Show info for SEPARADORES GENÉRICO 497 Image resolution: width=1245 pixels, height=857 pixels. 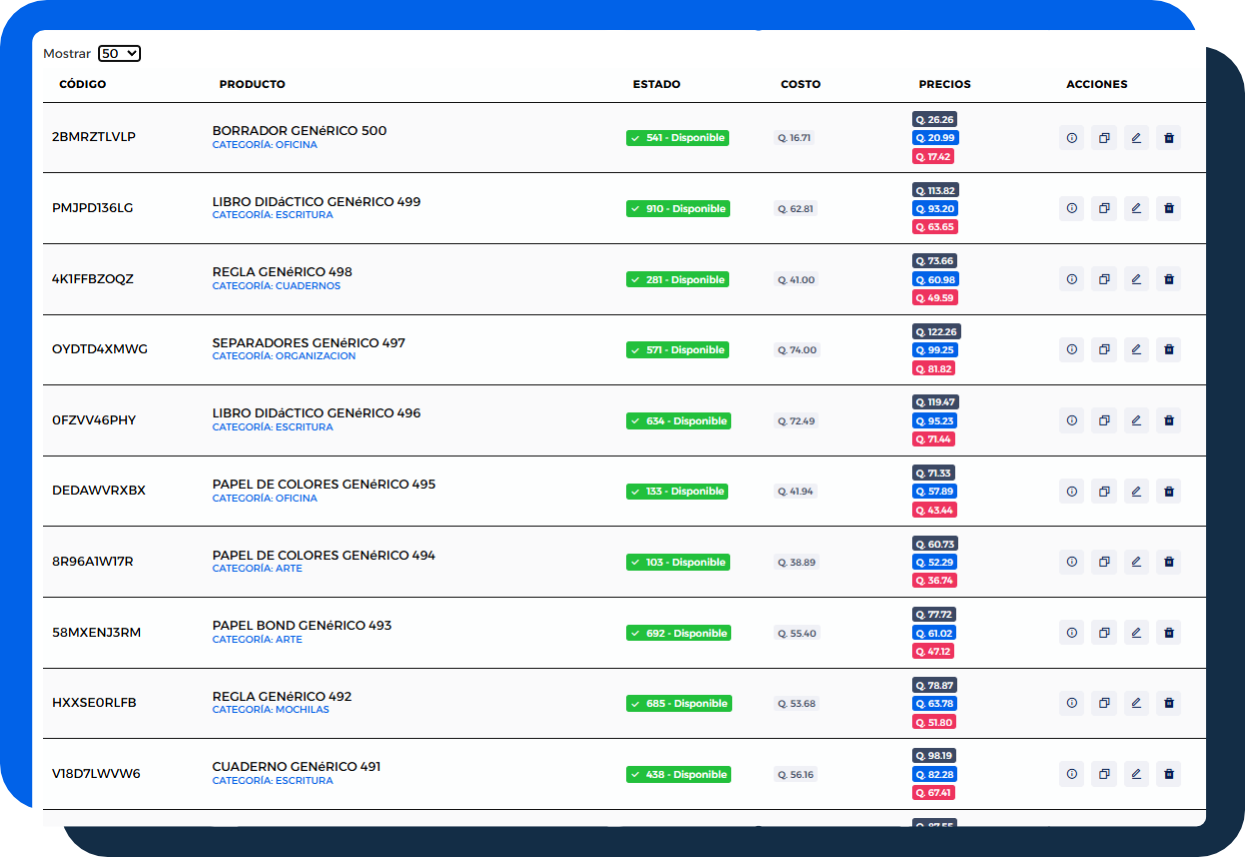tap(1072, 350)
